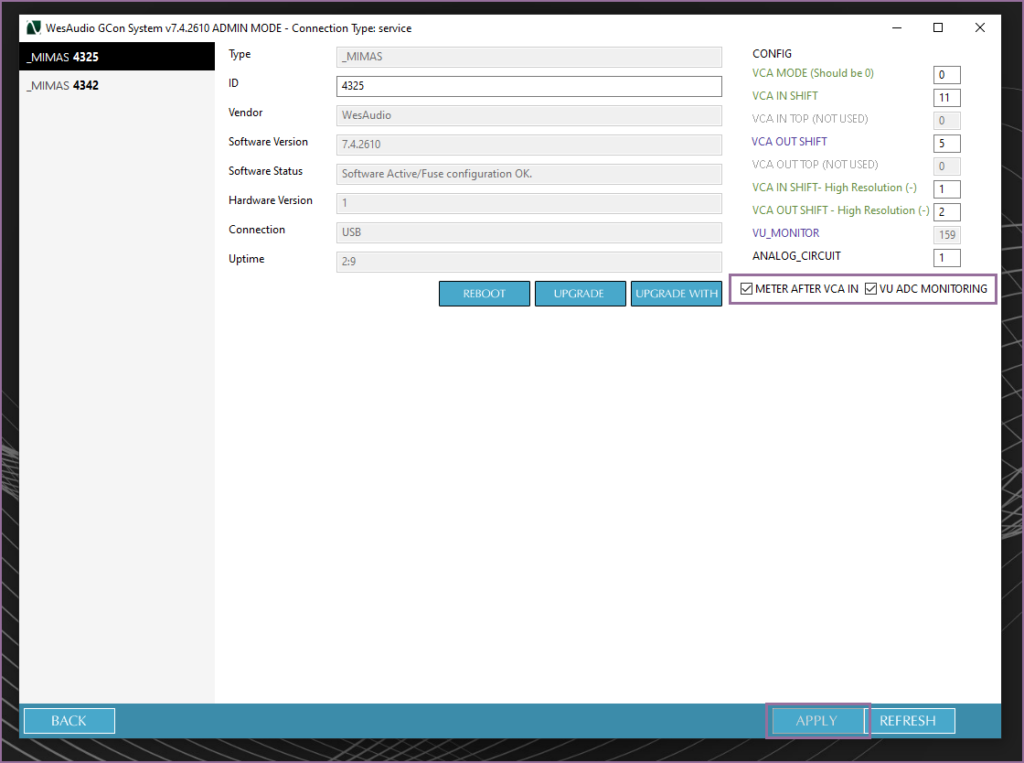Click the disabled VCA IN TOP field
This screenshot has width=1024, height=763.
coord(947,121)
